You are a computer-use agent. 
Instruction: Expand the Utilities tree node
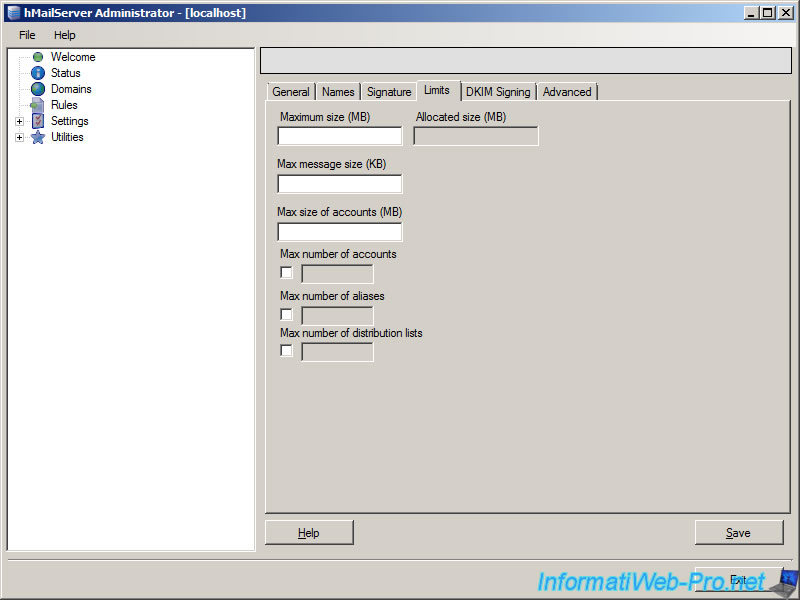20,137
